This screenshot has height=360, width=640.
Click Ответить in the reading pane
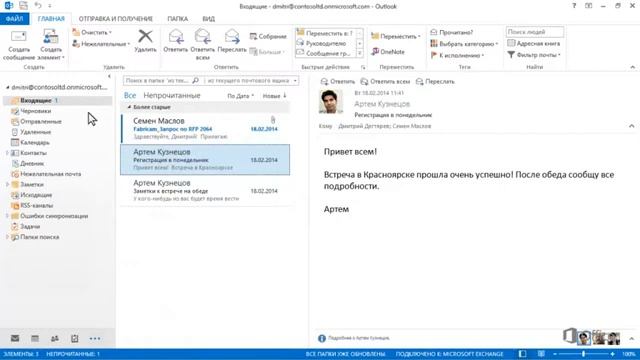pyautogui.click(x=338, y=82)
